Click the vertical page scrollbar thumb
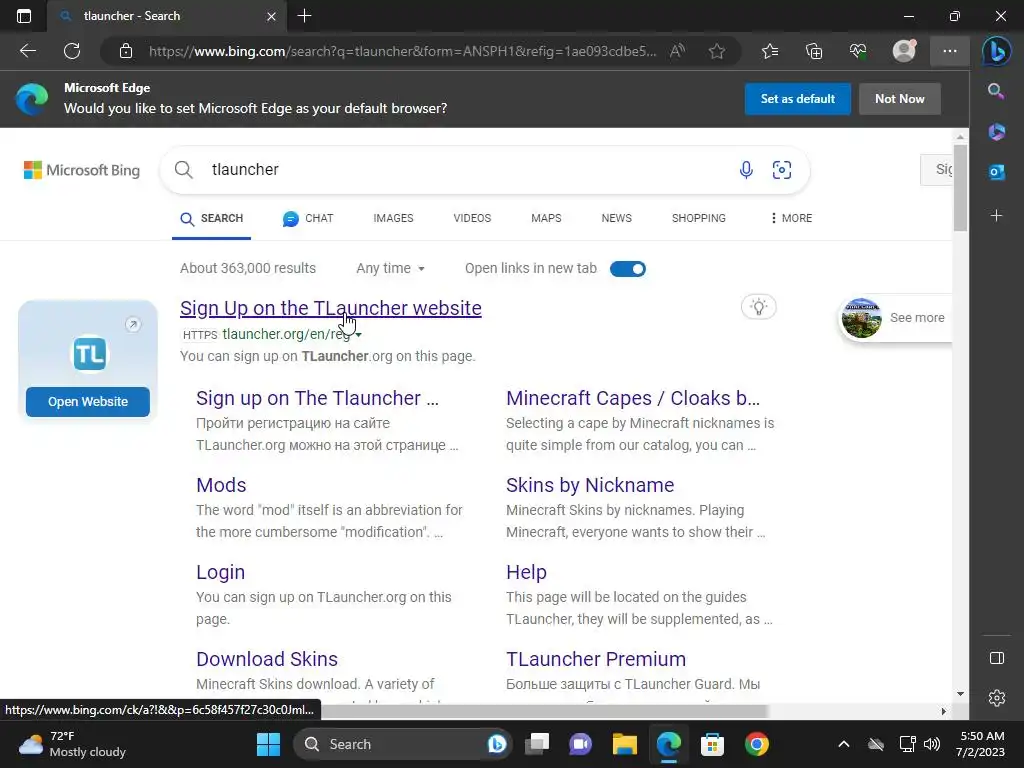Screen dimensions: 1024x768 click(959, 187)
